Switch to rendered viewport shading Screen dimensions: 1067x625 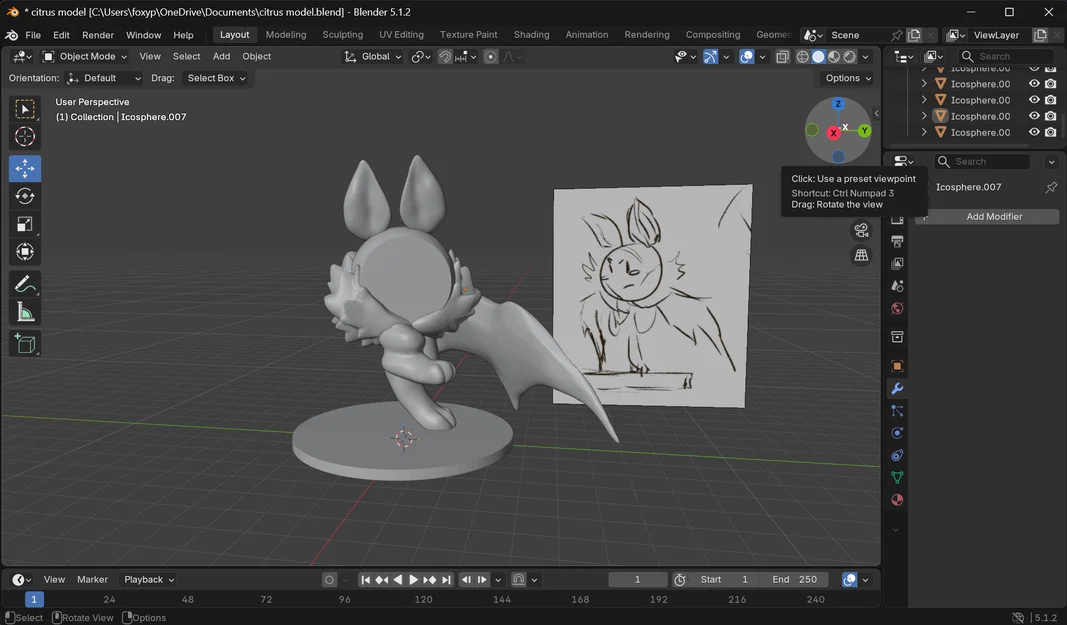(x=850, y=57)
